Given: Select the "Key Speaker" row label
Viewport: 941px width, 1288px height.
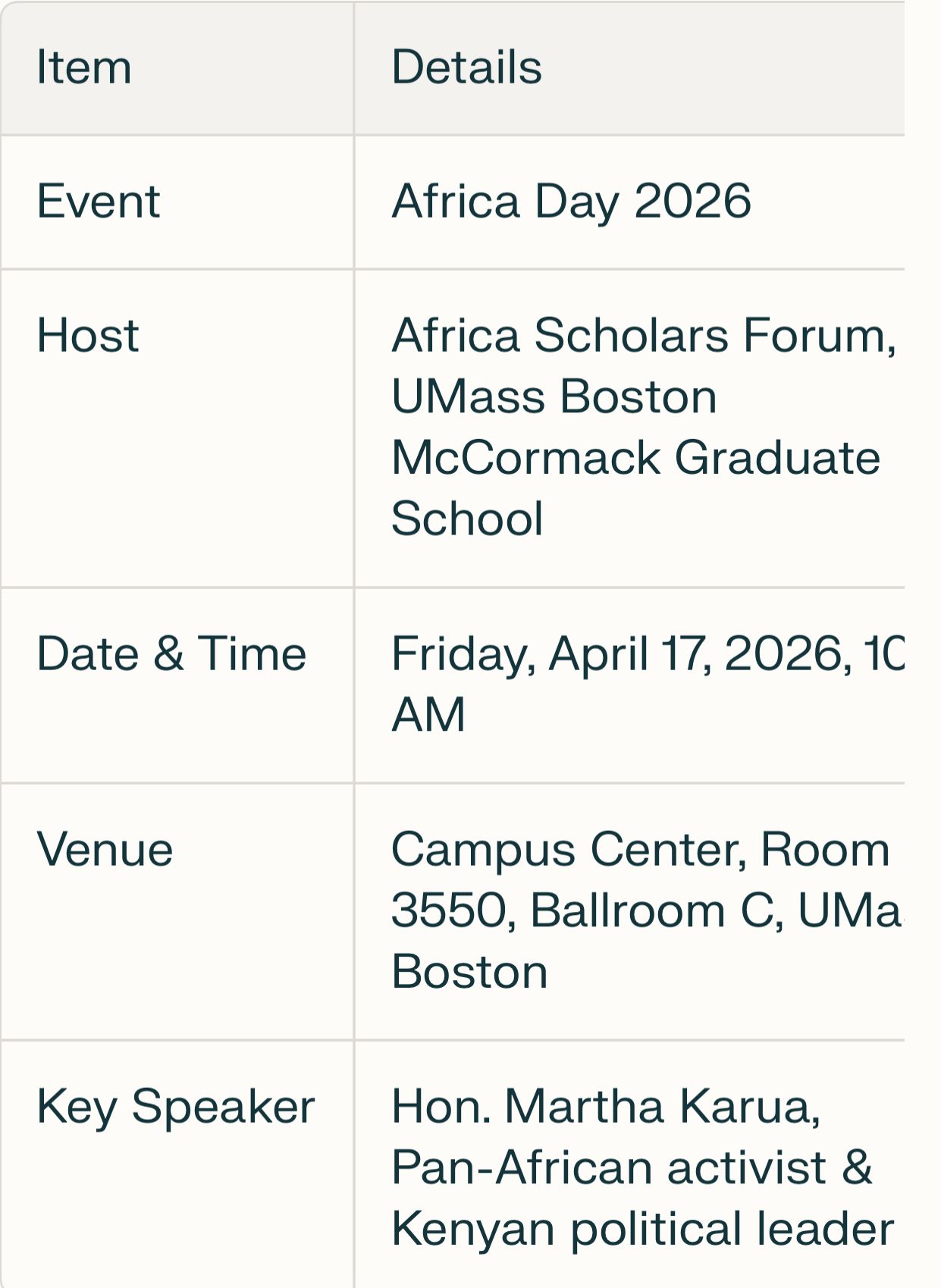Looking at the screenshot, I should point(175,1106).
